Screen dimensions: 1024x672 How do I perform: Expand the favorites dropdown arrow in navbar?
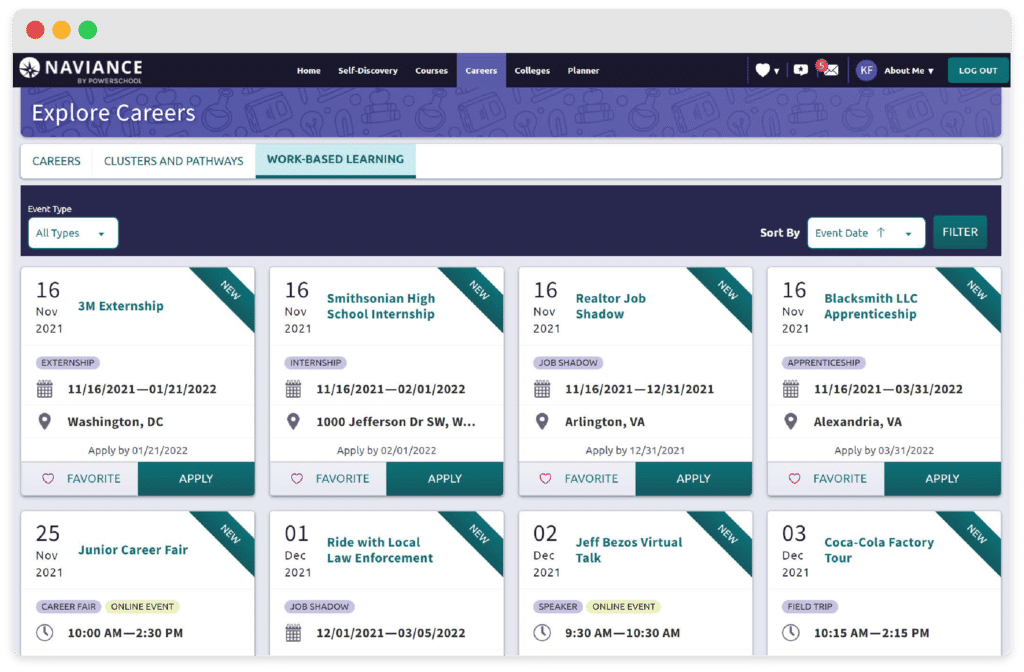pos(776,71)
